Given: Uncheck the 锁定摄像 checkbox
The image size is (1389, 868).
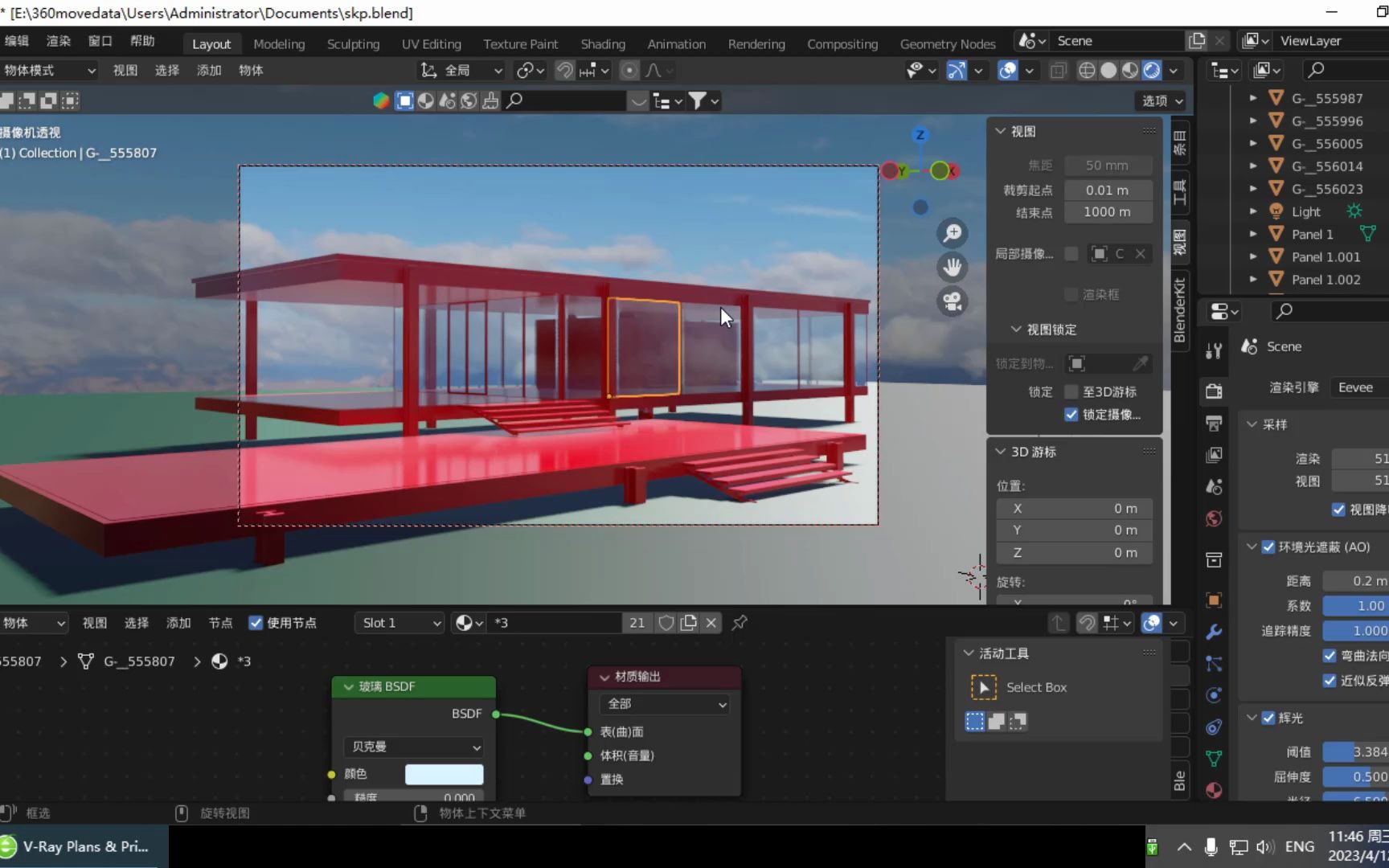Looking at the screenshot, I should (1071, 415).
